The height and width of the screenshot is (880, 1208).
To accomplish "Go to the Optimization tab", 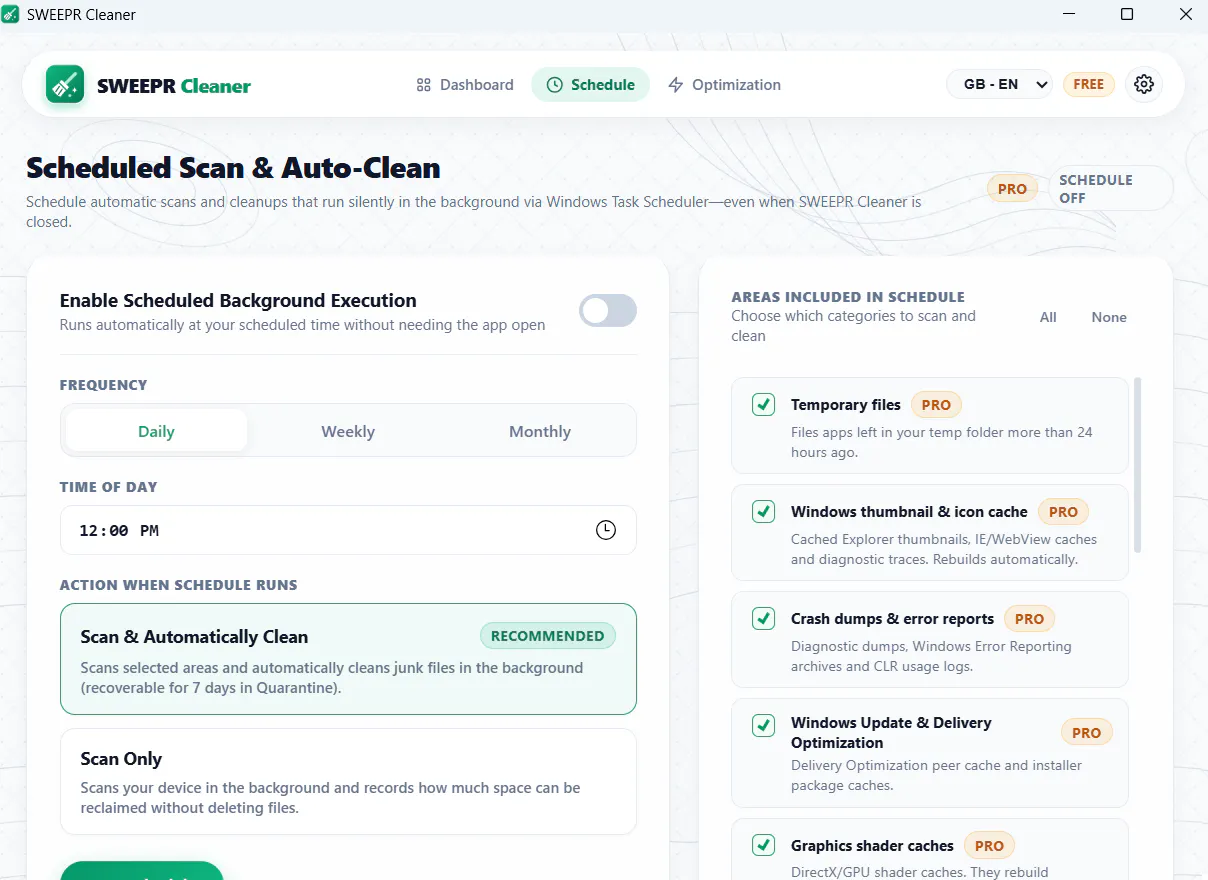I will click(724, 85).
